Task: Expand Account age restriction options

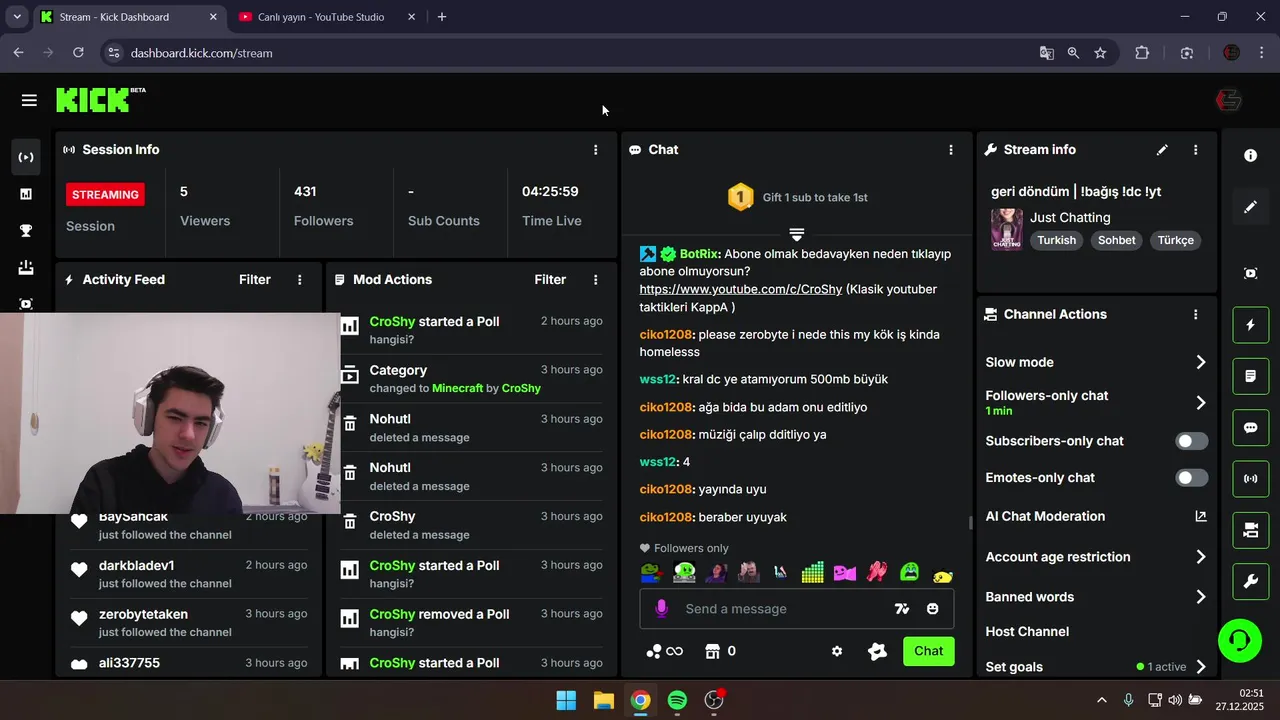Action: point(1201,557)
